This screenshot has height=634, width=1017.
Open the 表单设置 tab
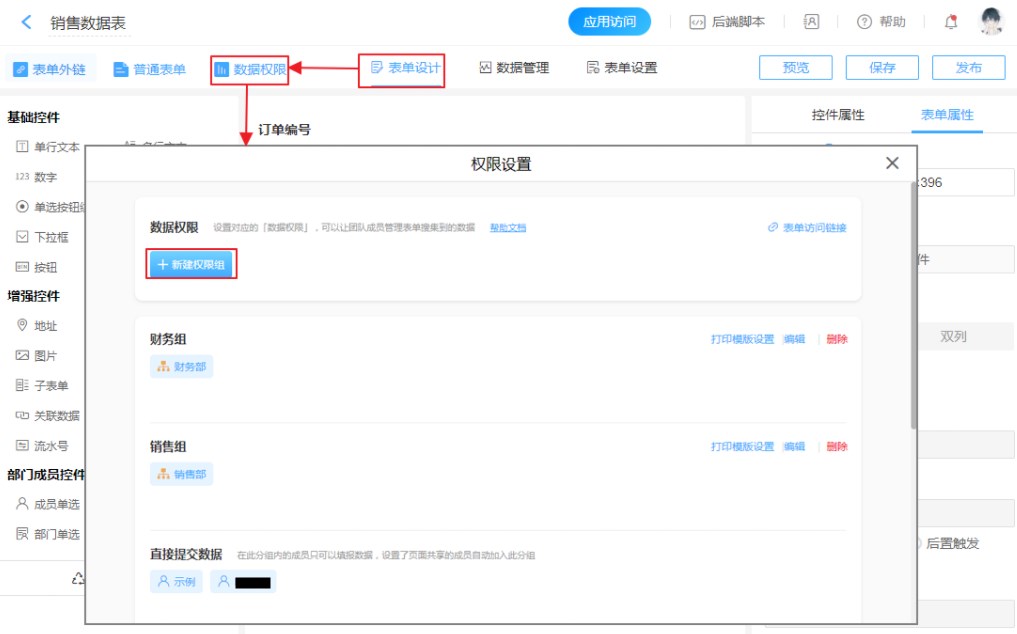click(x=621, y=68)
